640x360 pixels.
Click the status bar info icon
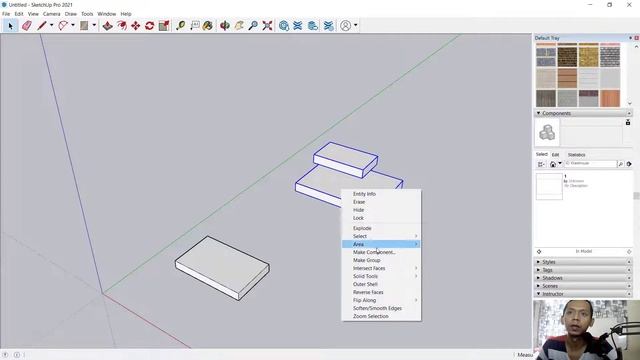17,355
